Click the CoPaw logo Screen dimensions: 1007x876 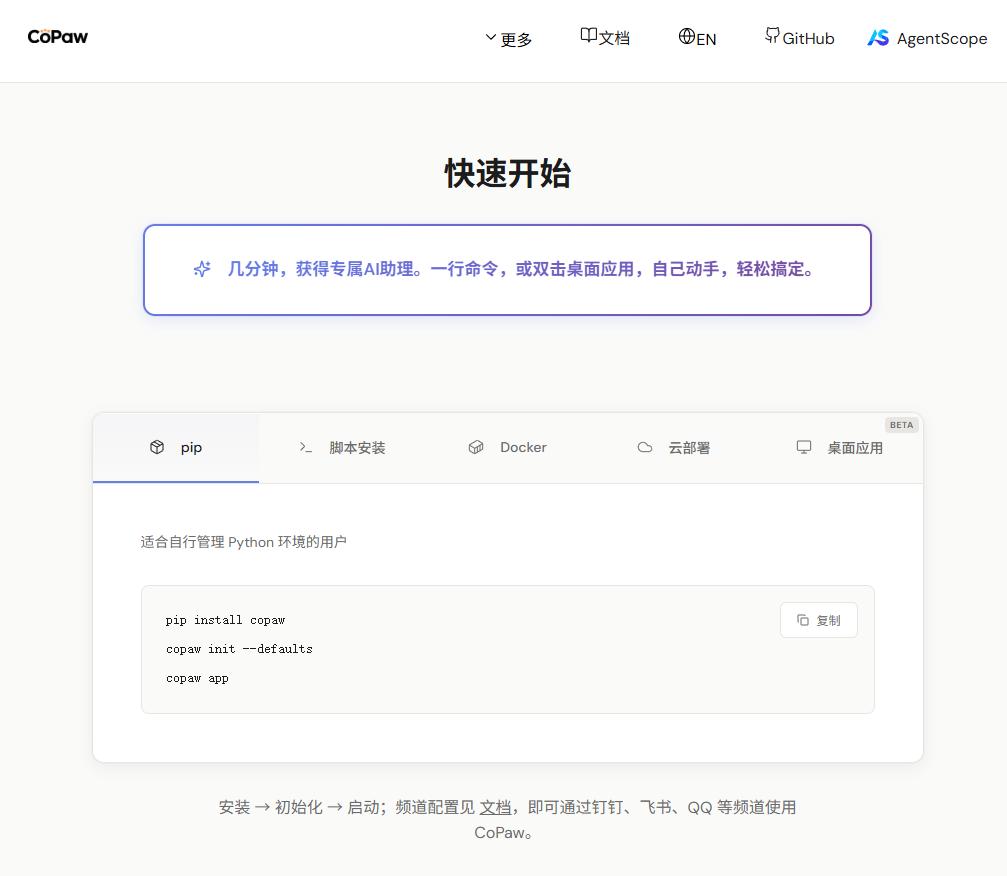click(x=57, y=36)
